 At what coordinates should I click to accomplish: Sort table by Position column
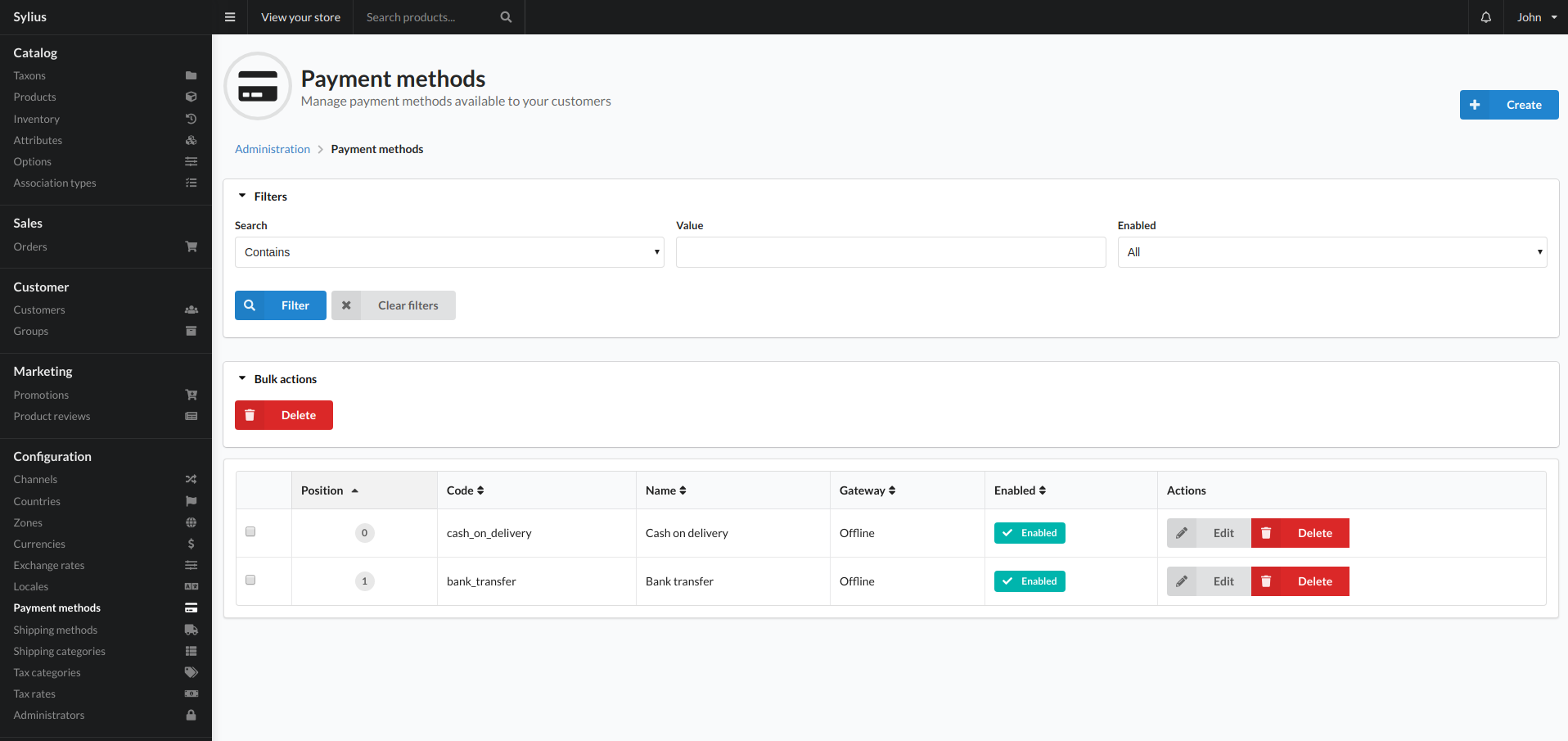click(x=330, y=490)
